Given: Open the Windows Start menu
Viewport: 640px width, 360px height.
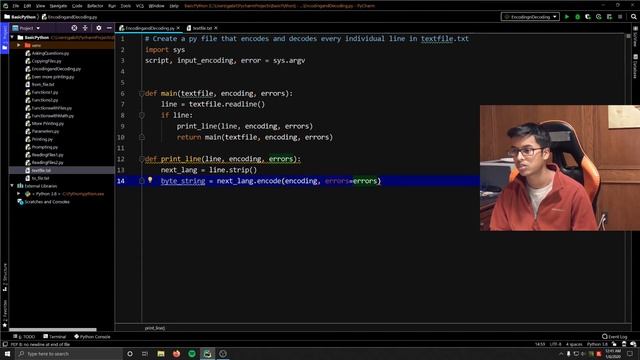Looking at the screenshot, I should [7, 353].
